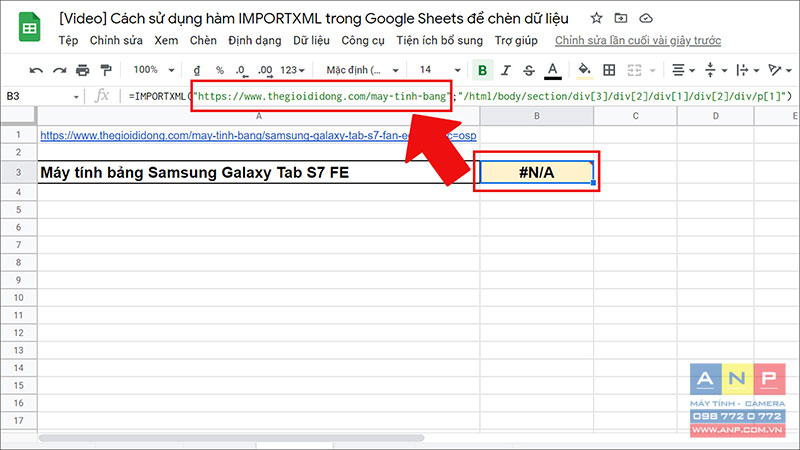Open text color picker

[553, 70]
